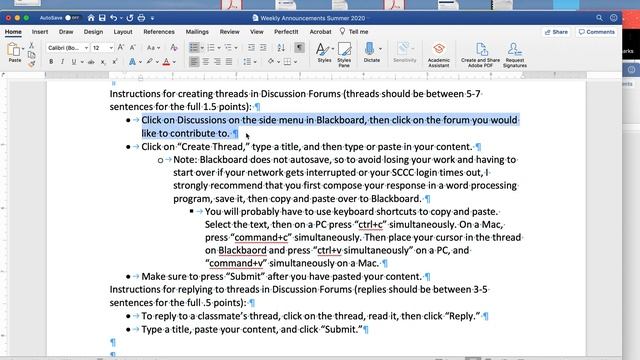The image size is (640, 360).
Task: Open the Acrobat tab
Action: (x=320, y=31)
